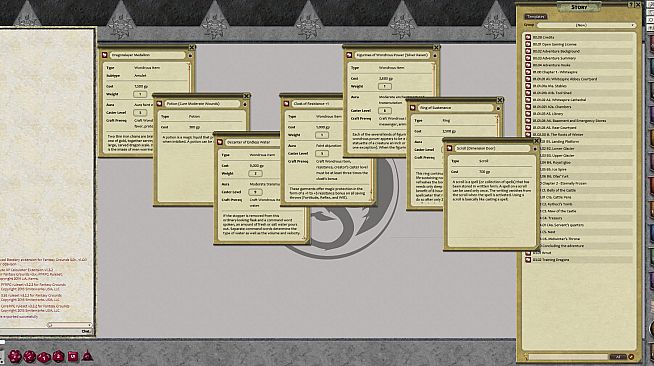
Task: Click the Story panel search filter field
Action: pos(568,357)
